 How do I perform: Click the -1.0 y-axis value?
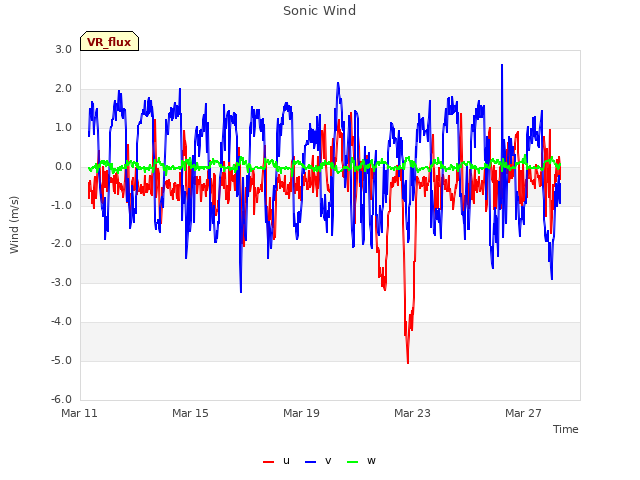(62, 205)
